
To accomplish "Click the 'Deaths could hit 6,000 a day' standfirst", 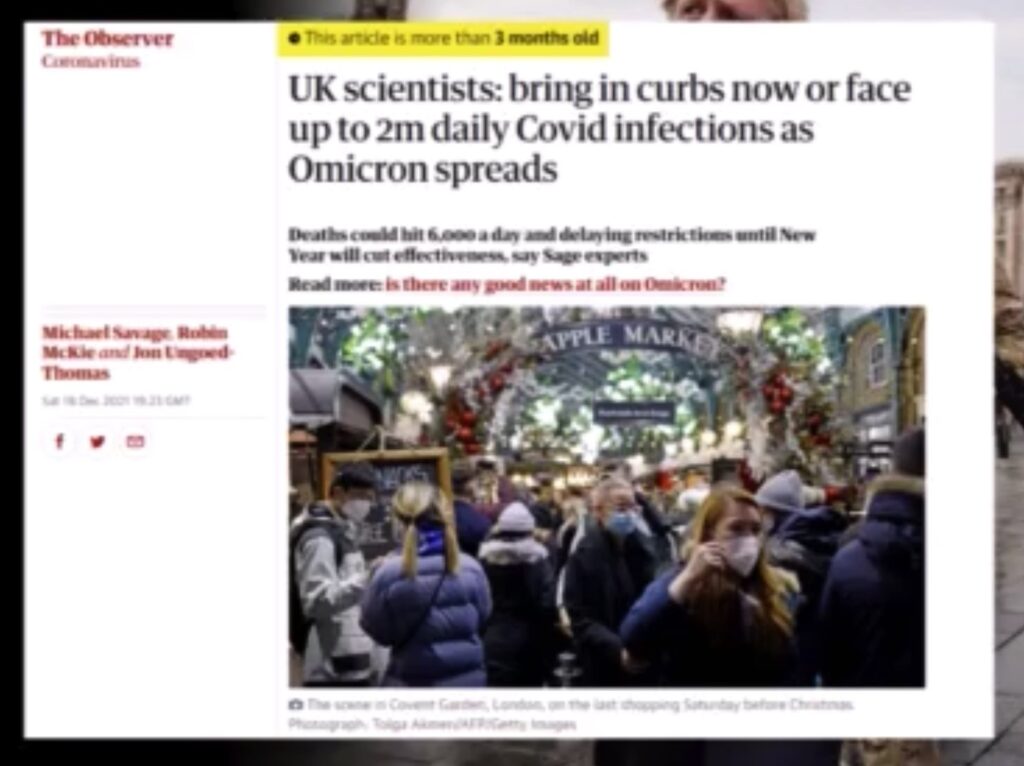I will tap(552, 244).
